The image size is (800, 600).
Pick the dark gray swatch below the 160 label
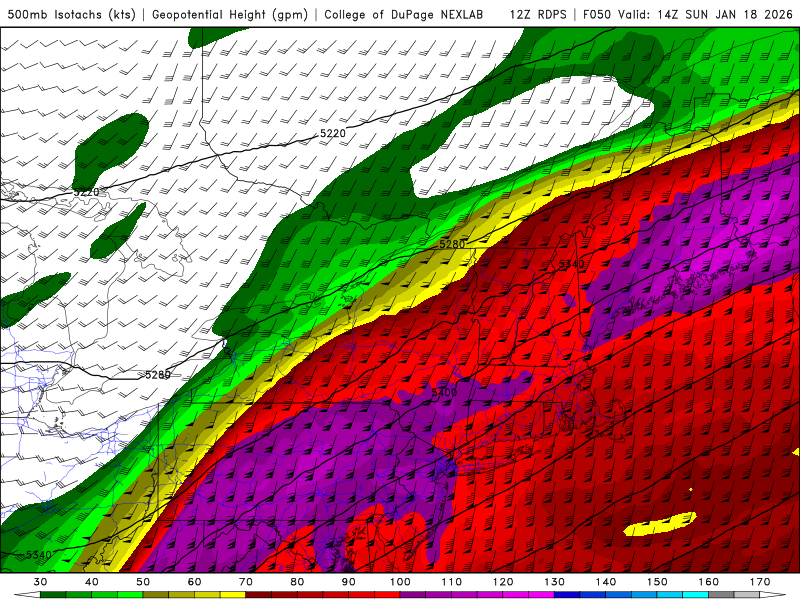721,595
